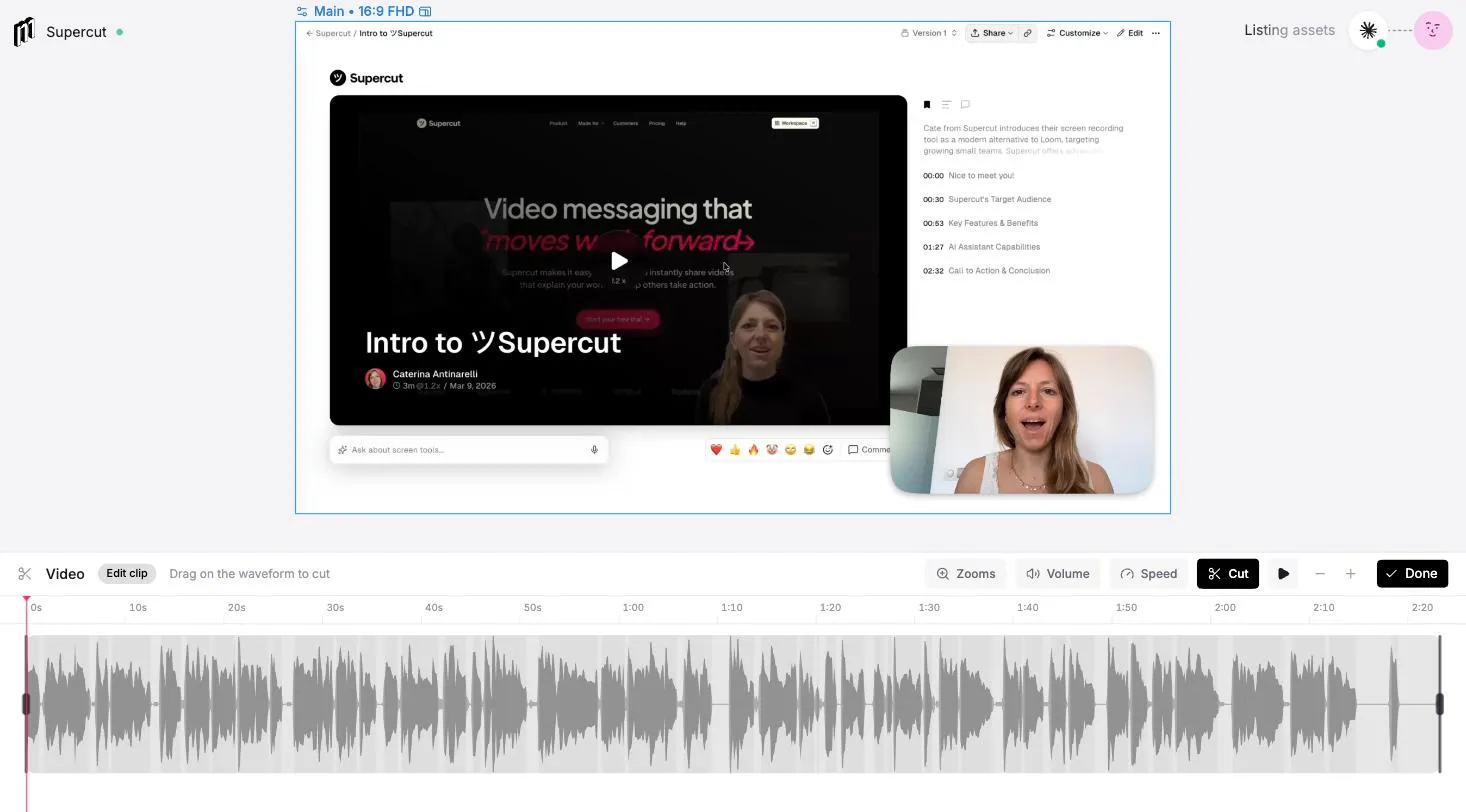
Task: Click the left trim handle of waveform
Action: 26,704
